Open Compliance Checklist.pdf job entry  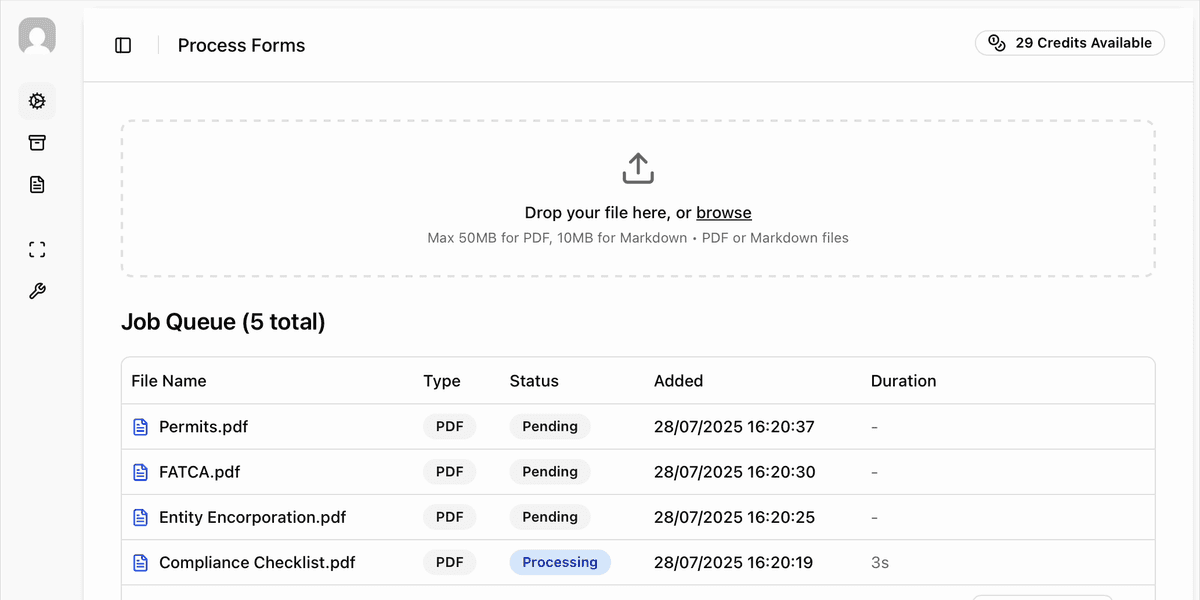257,563
